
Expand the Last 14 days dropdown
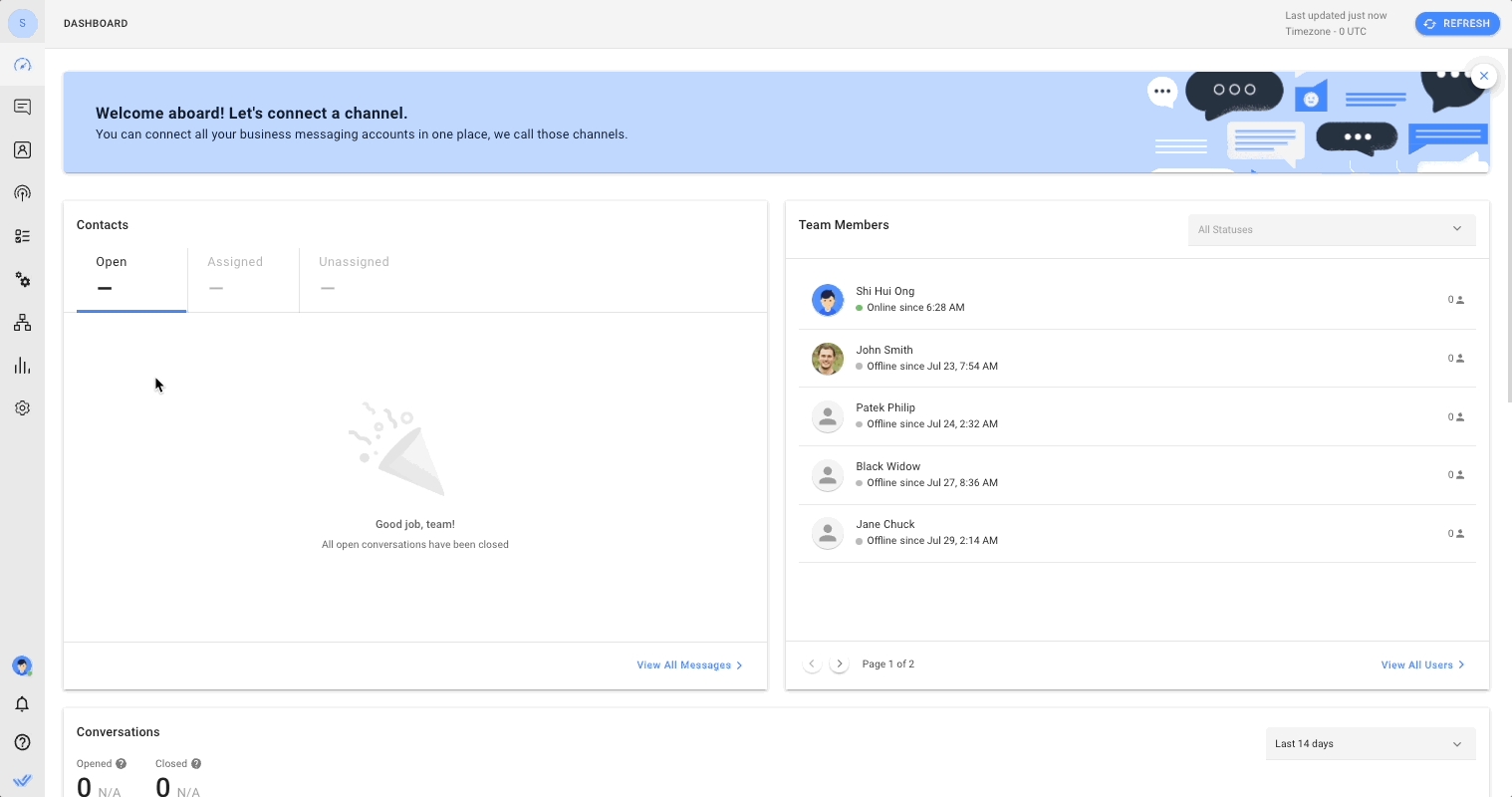pos(1370,744)
